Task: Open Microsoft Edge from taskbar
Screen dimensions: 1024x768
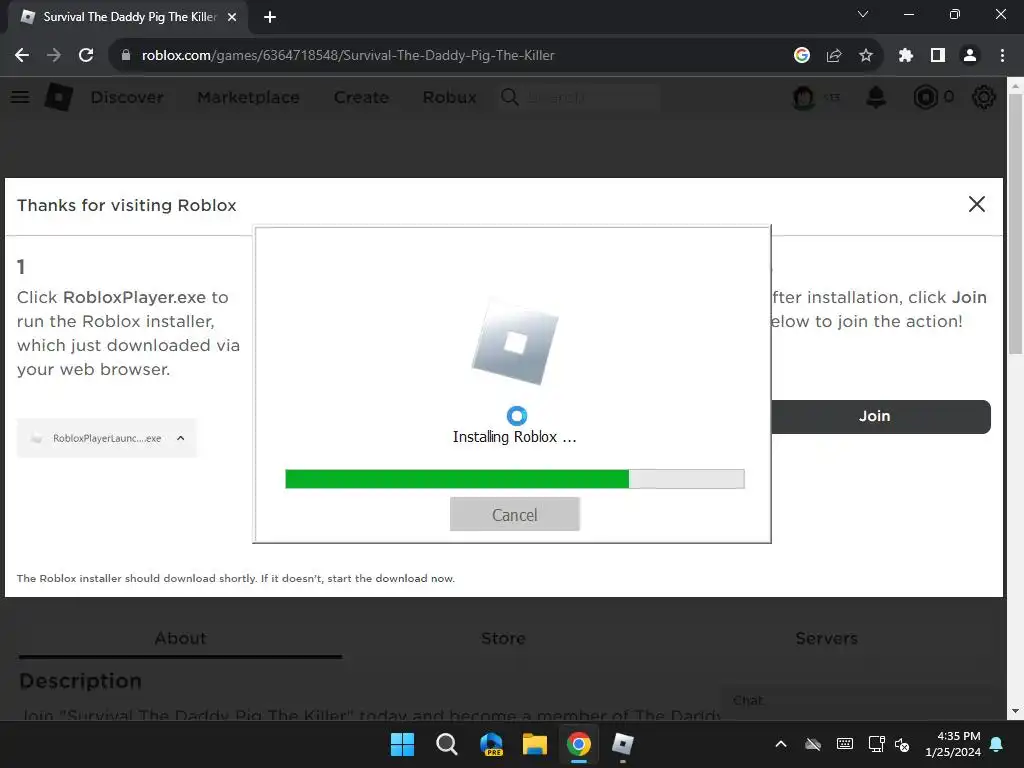Action: (x=491, y=744)
